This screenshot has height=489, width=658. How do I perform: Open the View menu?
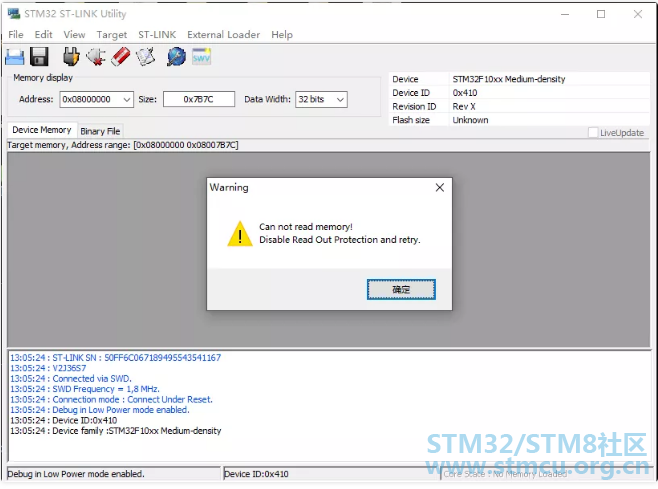[x=74, y=34]
